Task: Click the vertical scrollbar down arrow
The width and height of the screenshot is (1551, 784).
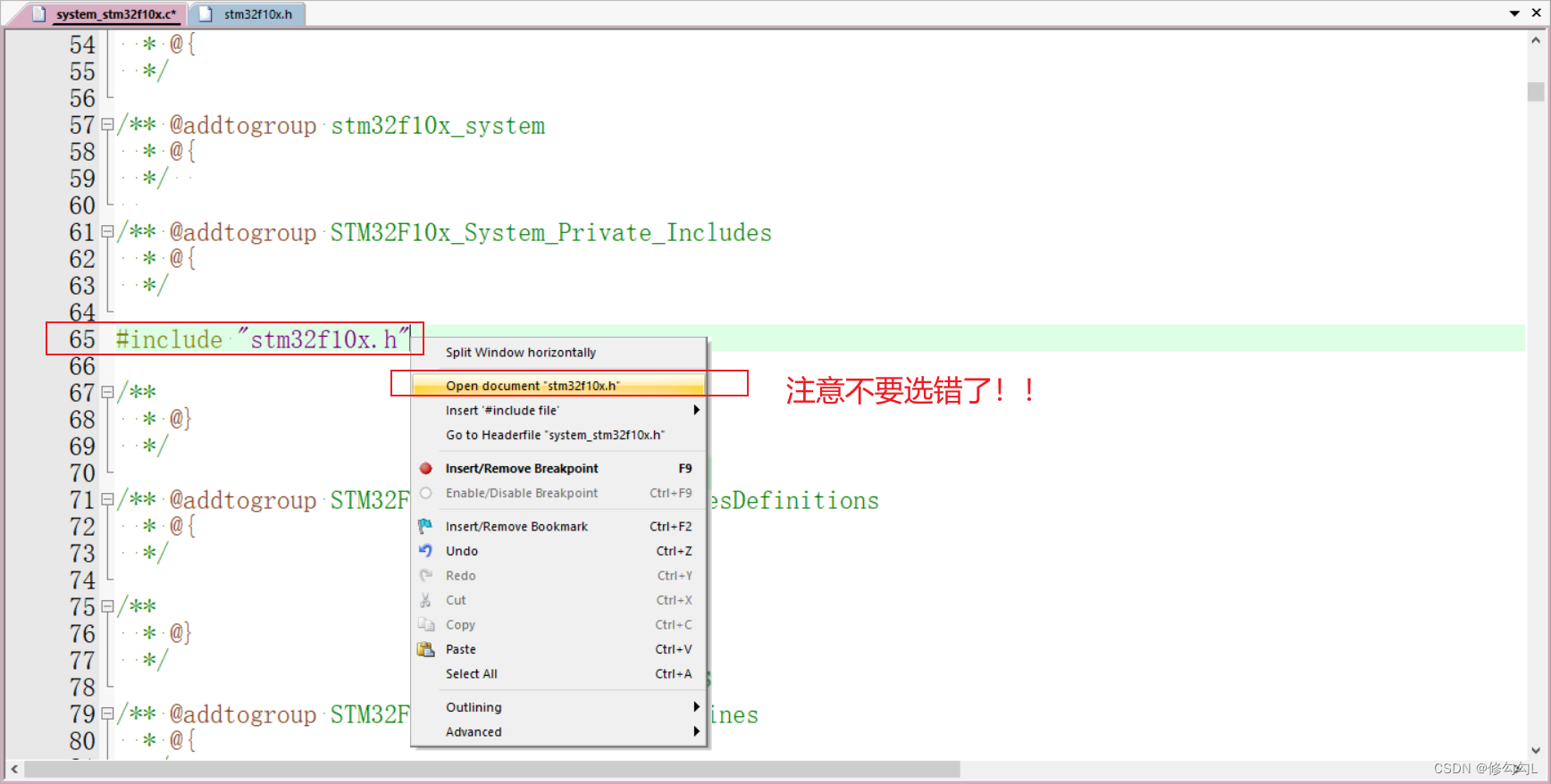Action: pyautogui.click(x=1536, y=750)
